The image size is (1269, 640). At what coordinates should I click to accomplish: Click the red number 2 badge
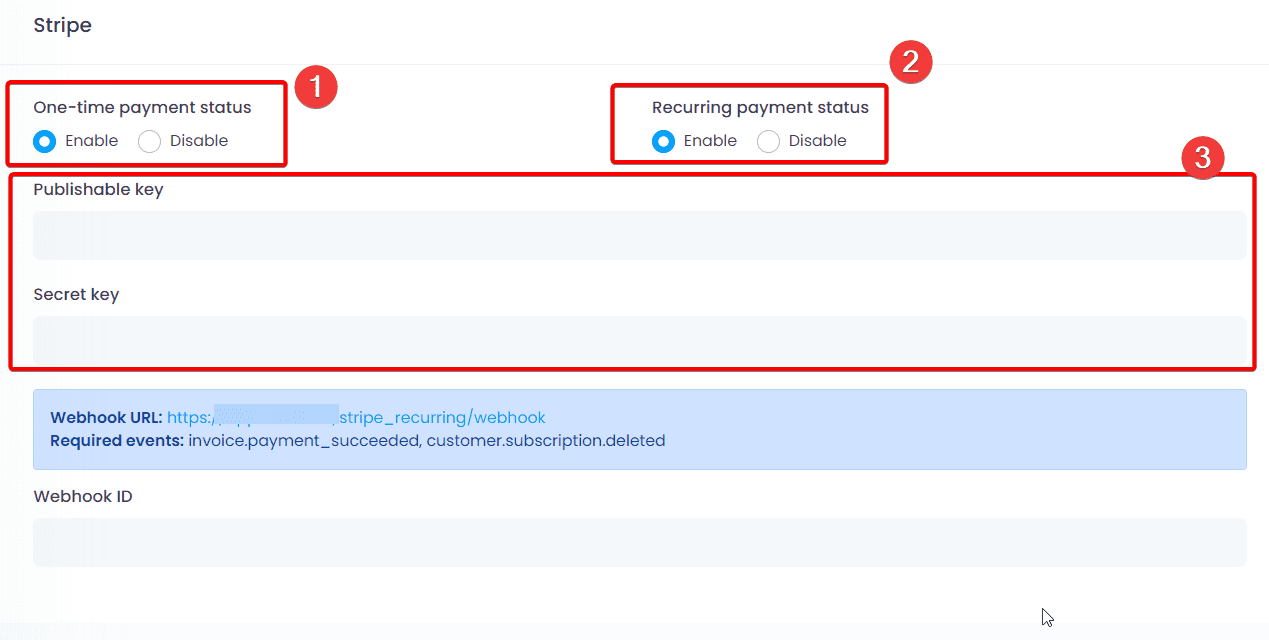pyautogui.click(x=910, y=62)
